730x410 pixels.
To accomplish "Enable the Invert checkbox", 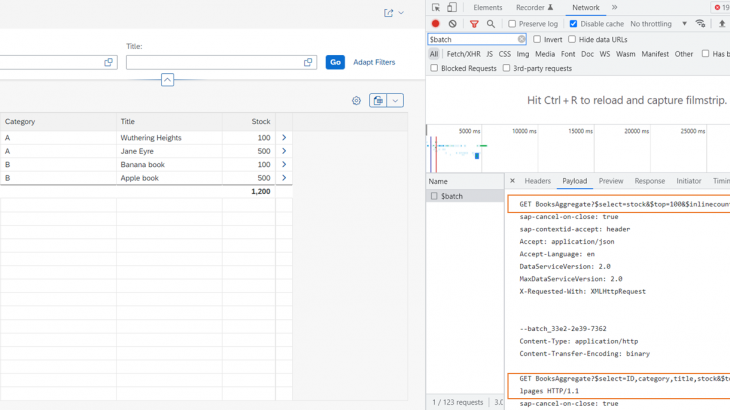I will [537, 40].
